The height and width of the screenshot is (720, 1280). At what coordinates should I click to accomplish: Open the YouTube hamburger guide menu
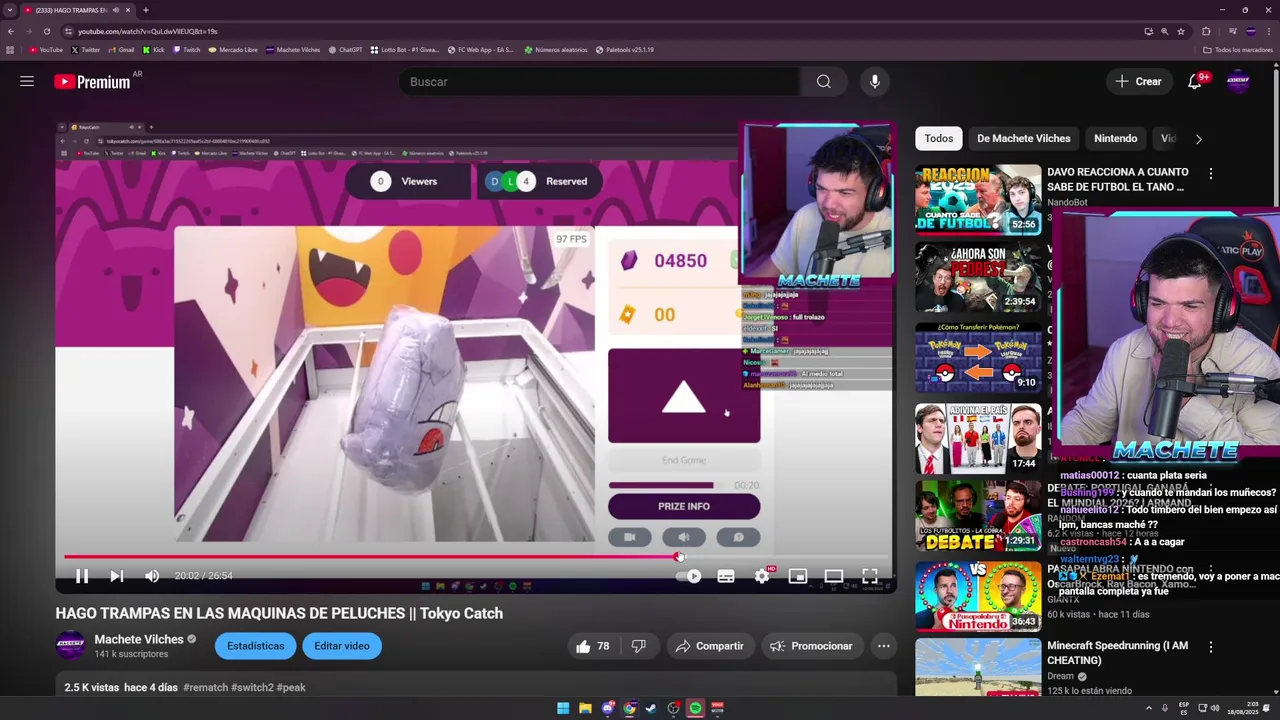pos(27,81)
